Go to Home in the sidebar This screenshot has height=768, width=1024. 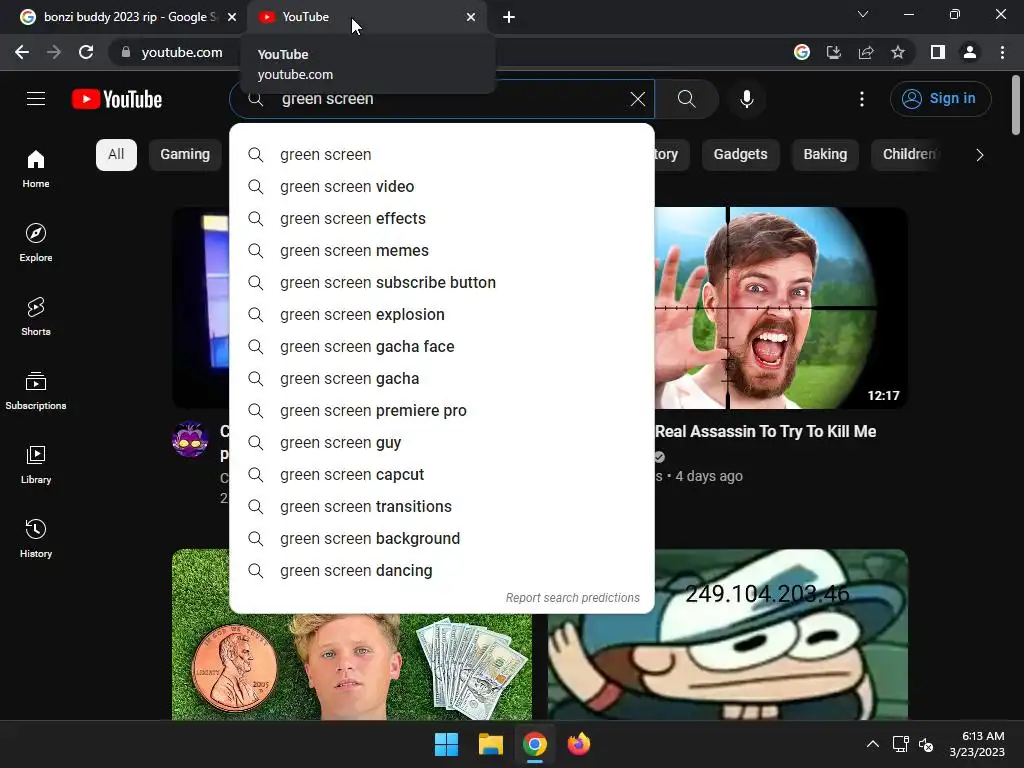point(36,168)
